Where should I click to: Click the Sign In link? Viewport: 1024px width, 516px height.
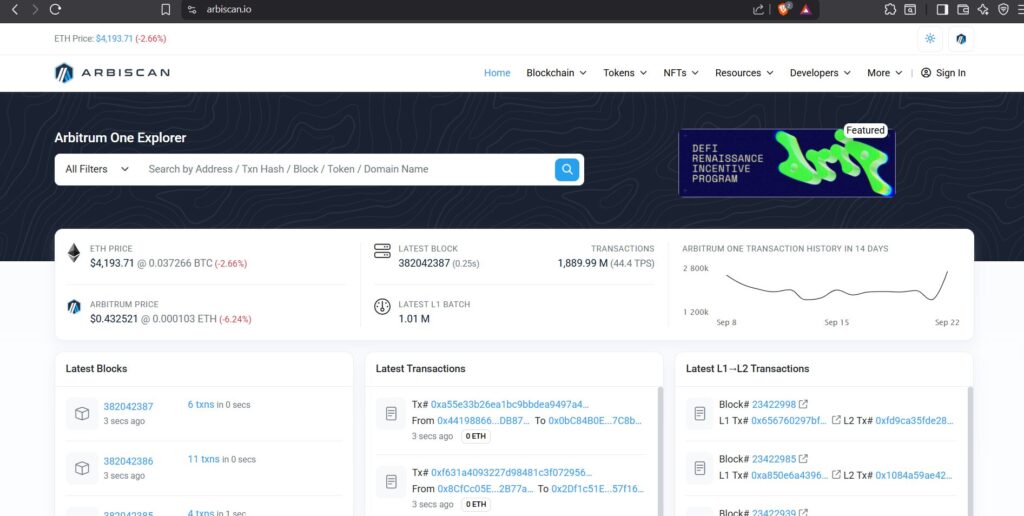click(x=943, y=73)
